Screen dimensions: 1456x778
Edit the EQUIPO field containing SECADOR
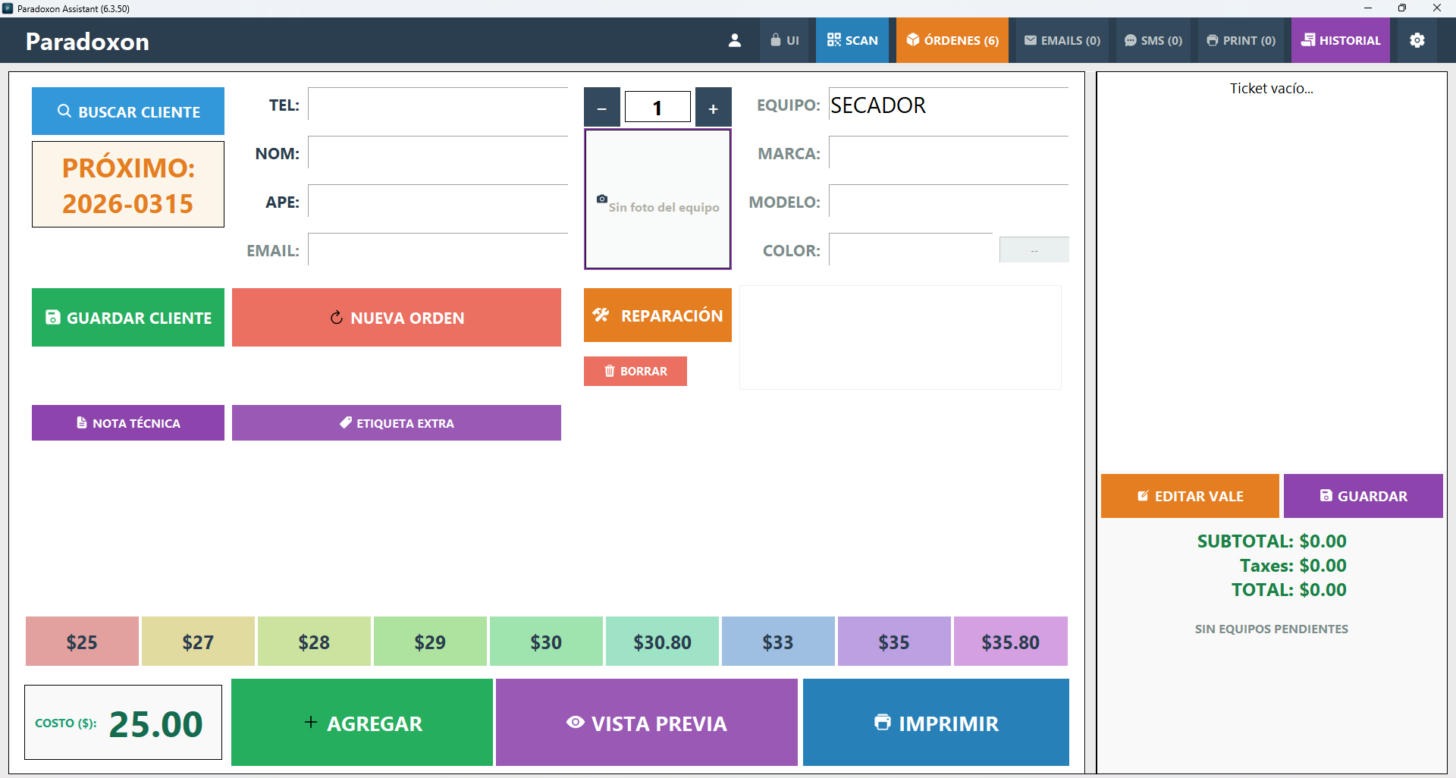tap(948, 104)
